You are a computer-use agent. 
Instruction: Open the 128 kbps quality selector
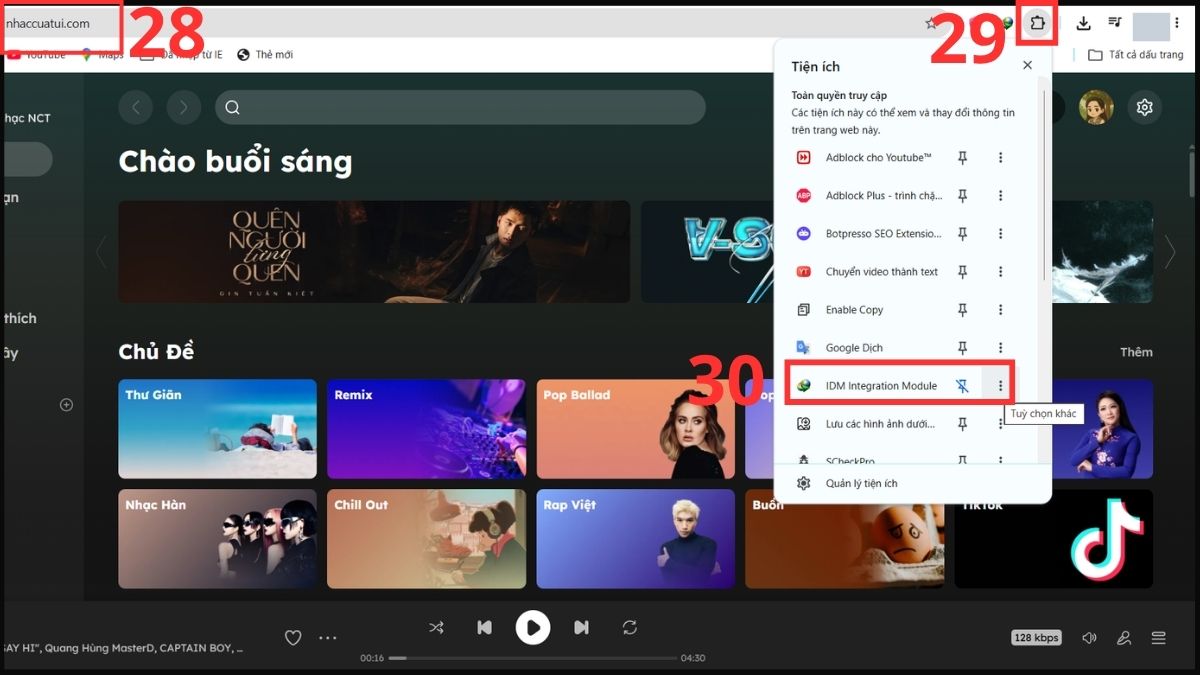coord(1036,638)
